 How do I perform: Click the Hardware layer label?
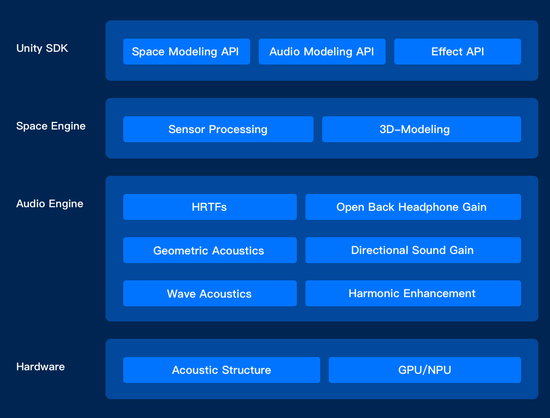coord(40,367)
